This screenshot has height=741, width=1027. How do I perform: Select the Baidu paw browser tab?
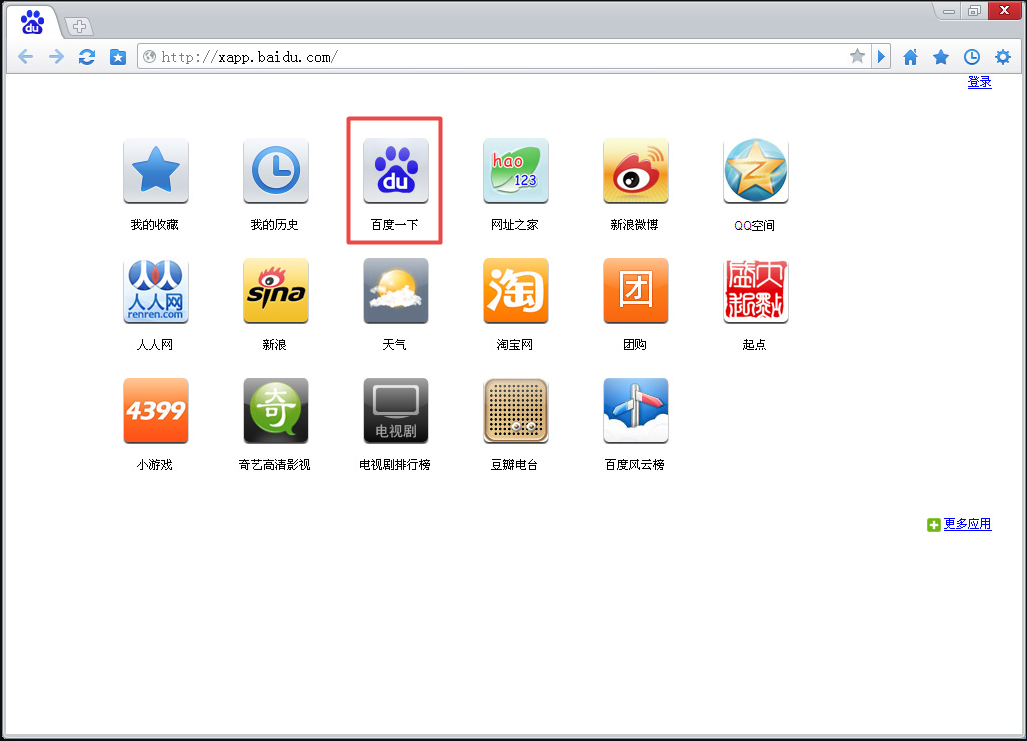33,23
